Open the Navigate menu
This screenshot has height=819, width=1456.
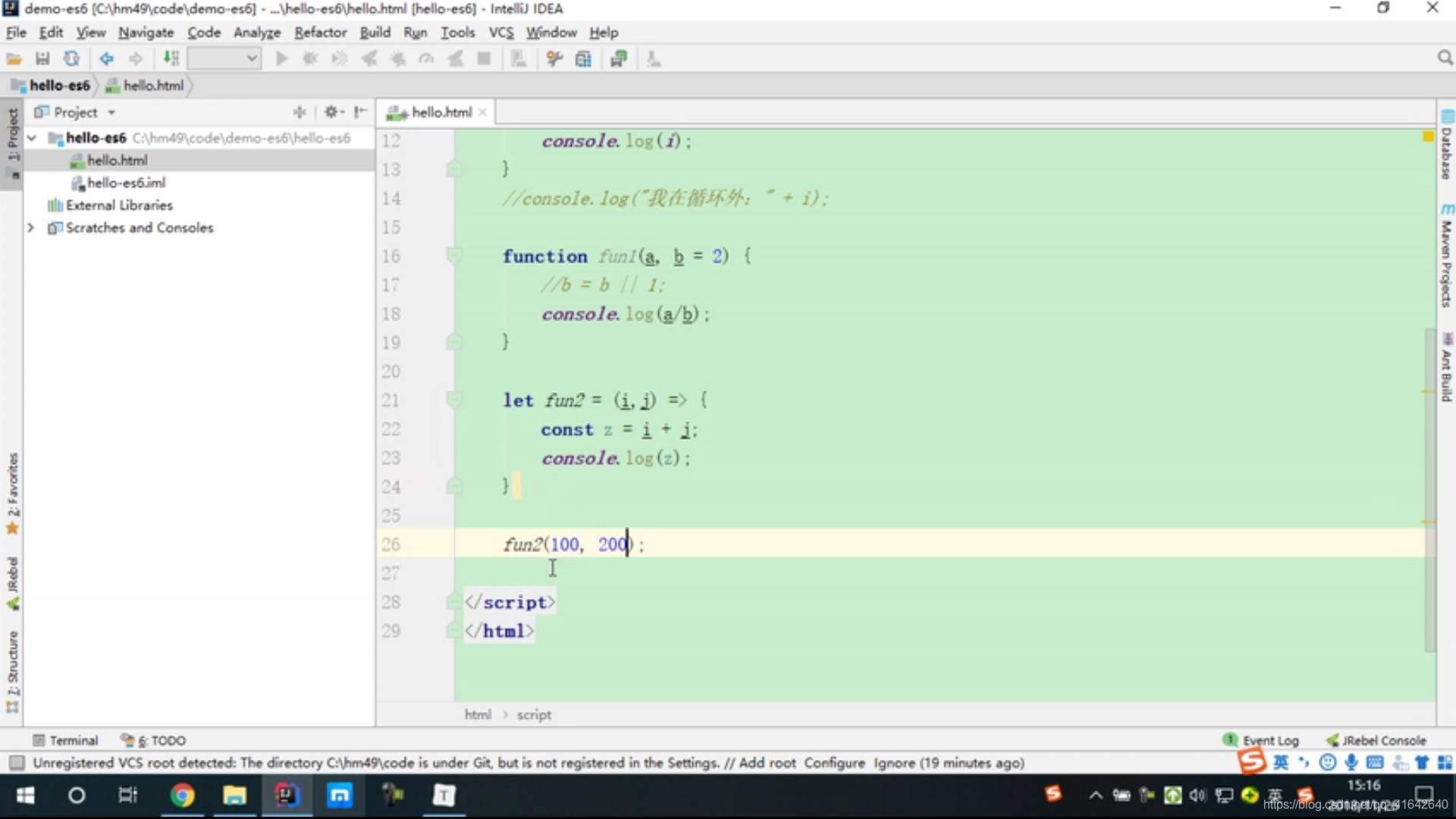coord(146,33)
